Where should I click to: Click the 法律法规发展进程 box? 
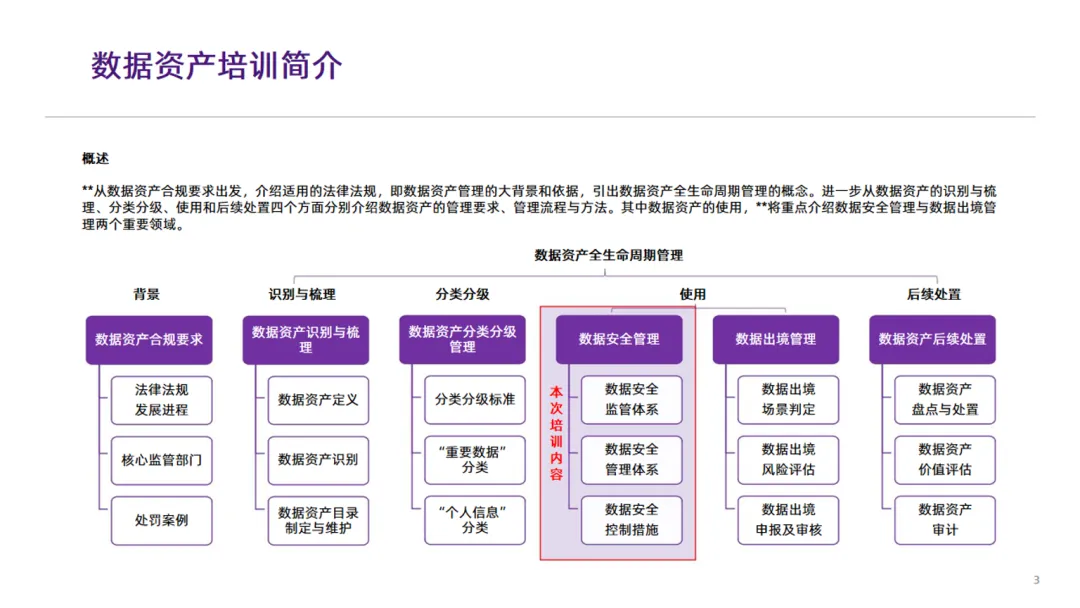point(161,400)
